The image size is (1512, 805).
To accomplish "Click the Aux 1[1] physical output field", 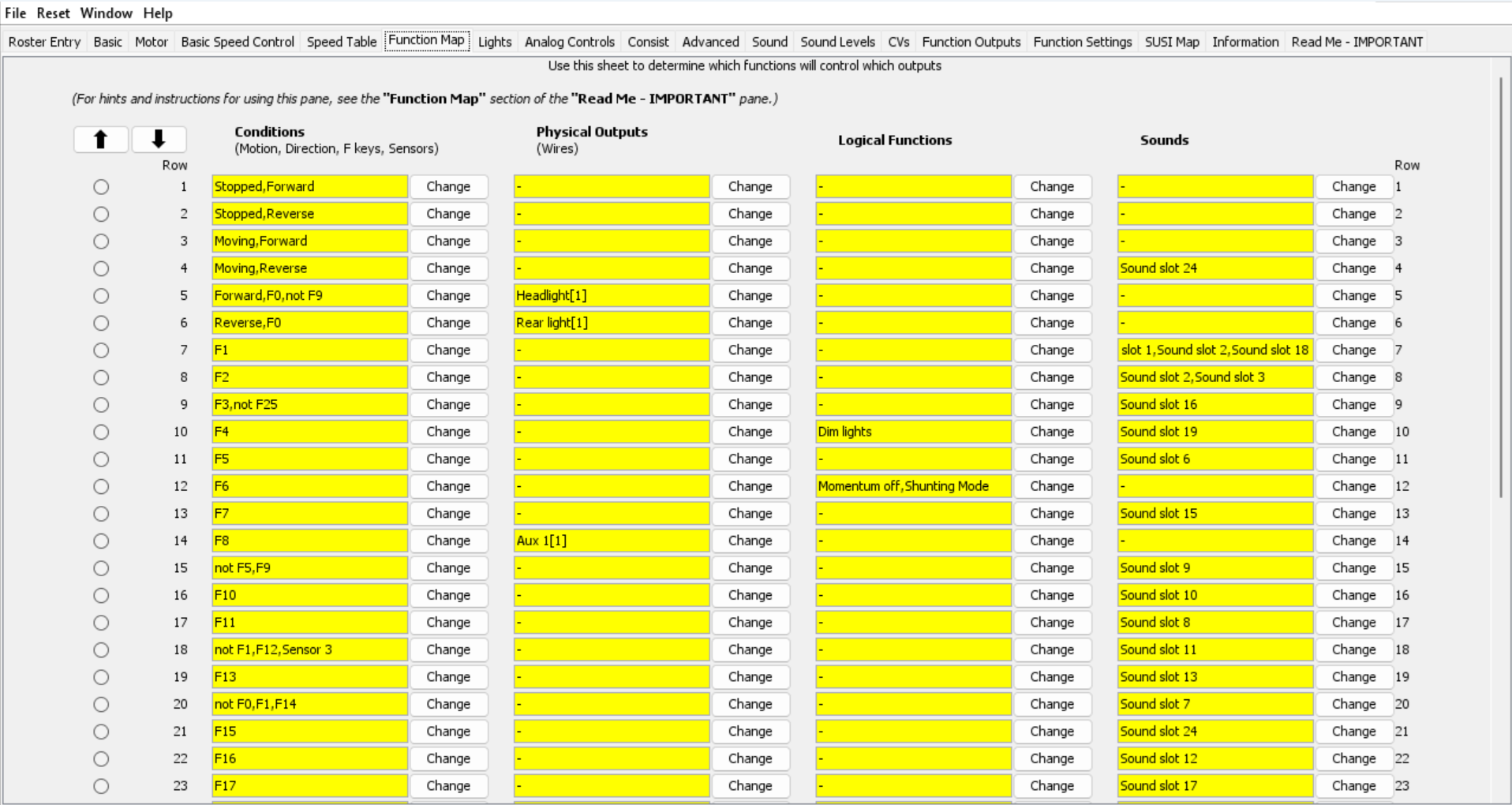I will tap(612, 541).
